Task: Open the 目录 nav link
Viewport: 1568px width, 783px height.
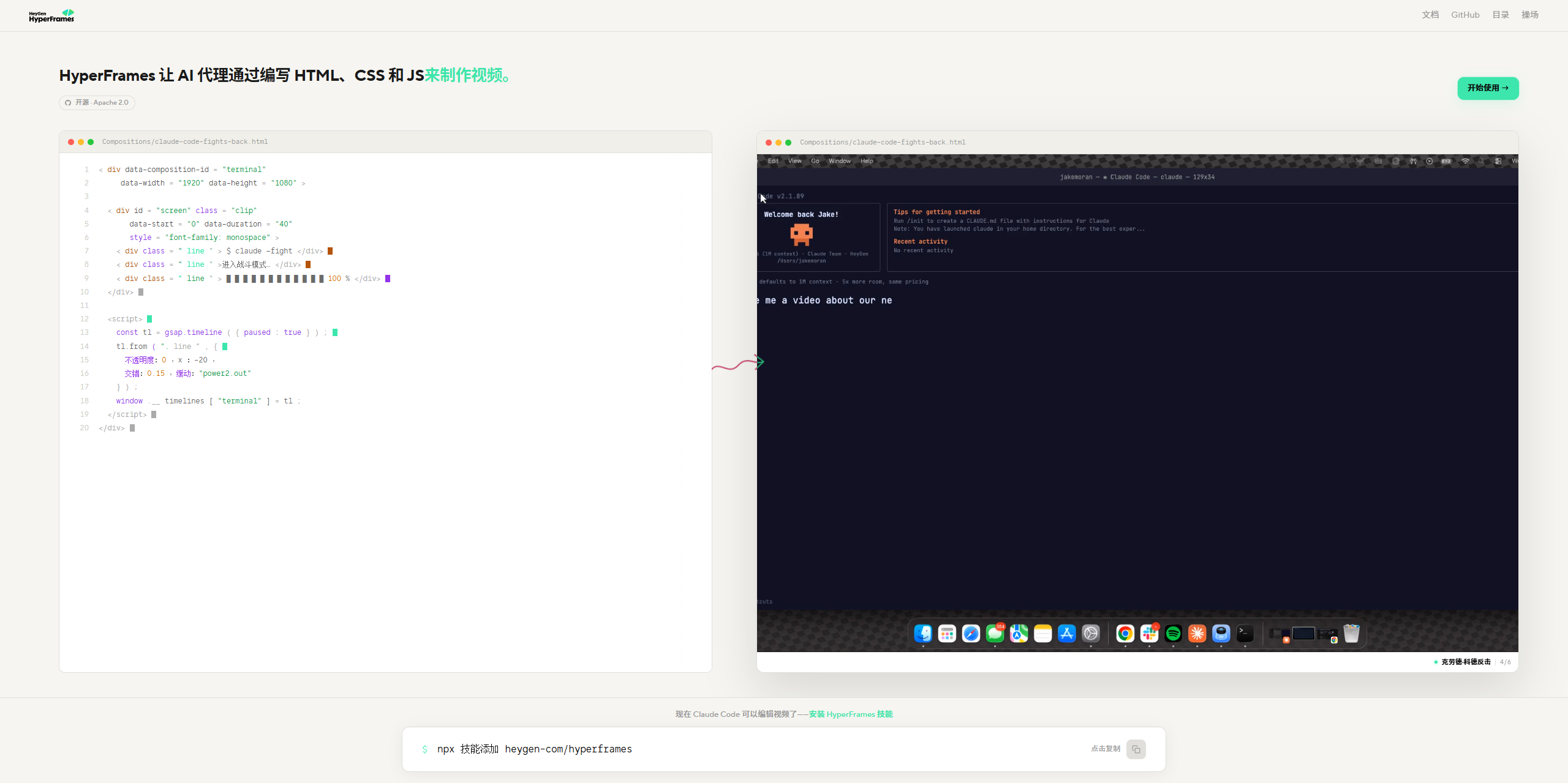Action: pos(1501,15)
